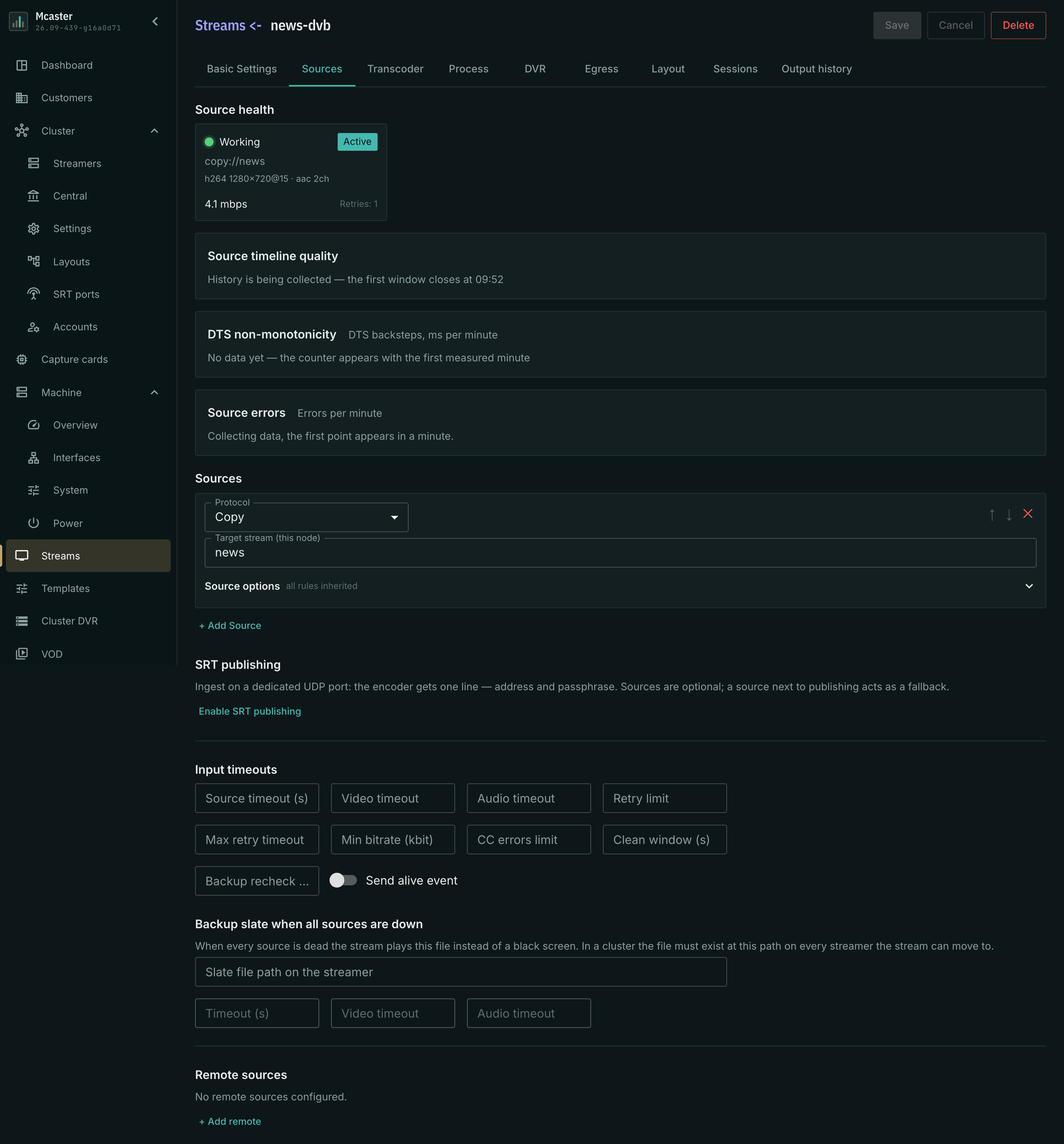Focus the Backup recheck field
The width and height of the screenshot is (1064, 1144).
[257, 881]
